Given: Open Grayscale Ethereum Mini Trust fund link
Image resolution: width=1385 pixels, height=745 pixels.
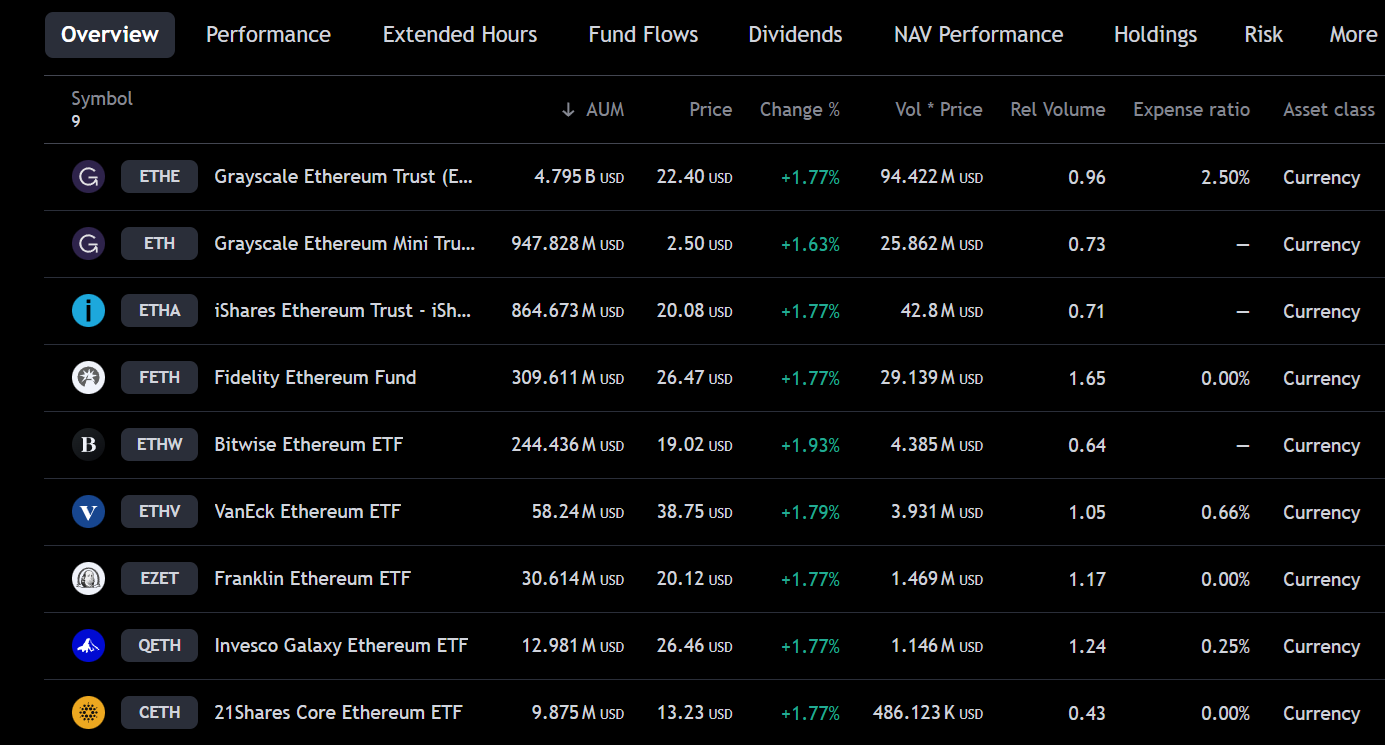Looking at the screenshot, I should tap(345, 244).
